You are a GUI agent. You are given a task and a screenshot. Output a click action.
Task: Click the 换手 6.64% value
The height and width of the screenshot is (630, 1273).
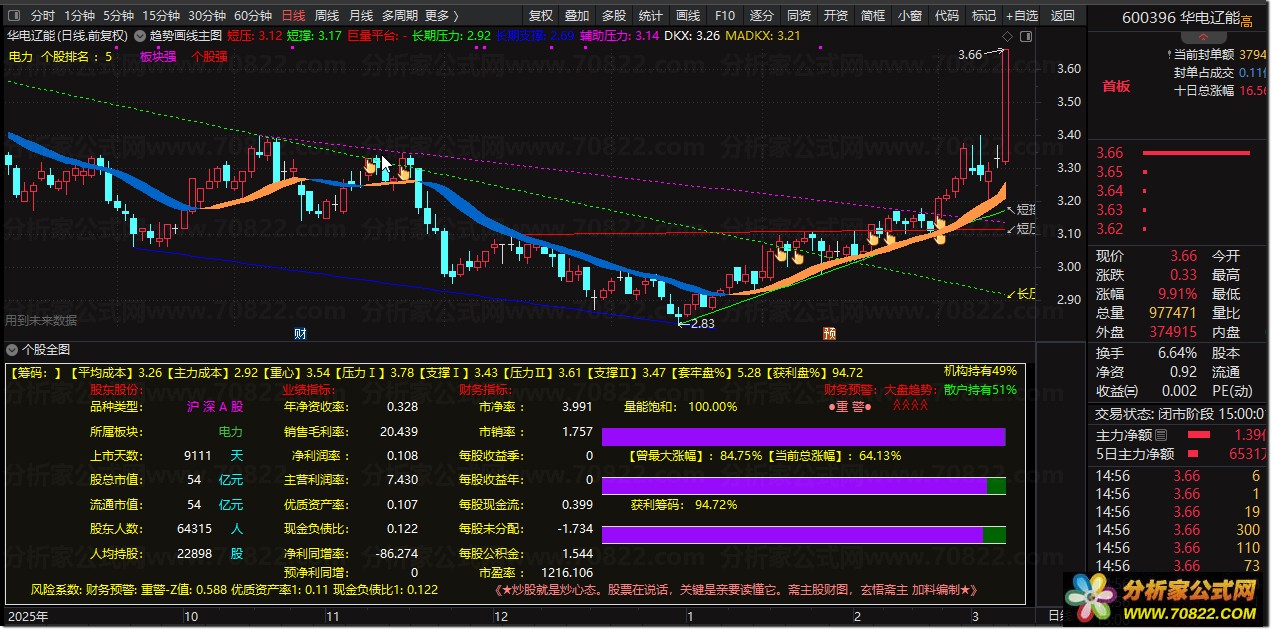pos(1176,353)
